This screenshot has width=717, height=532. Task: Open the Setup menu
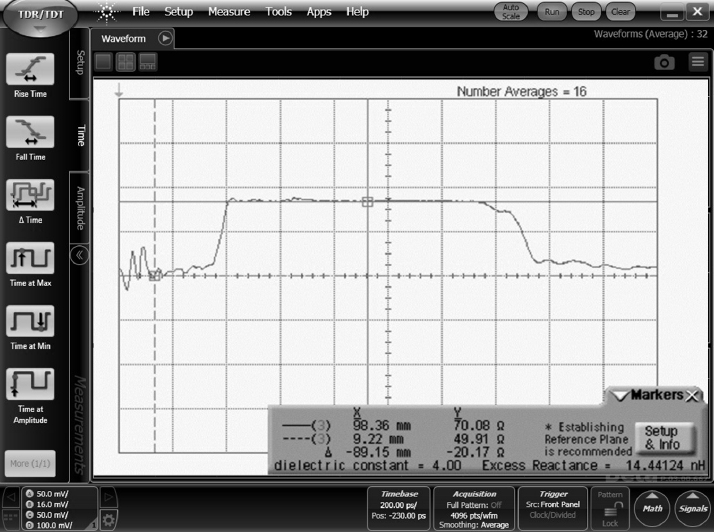point(178,11)
